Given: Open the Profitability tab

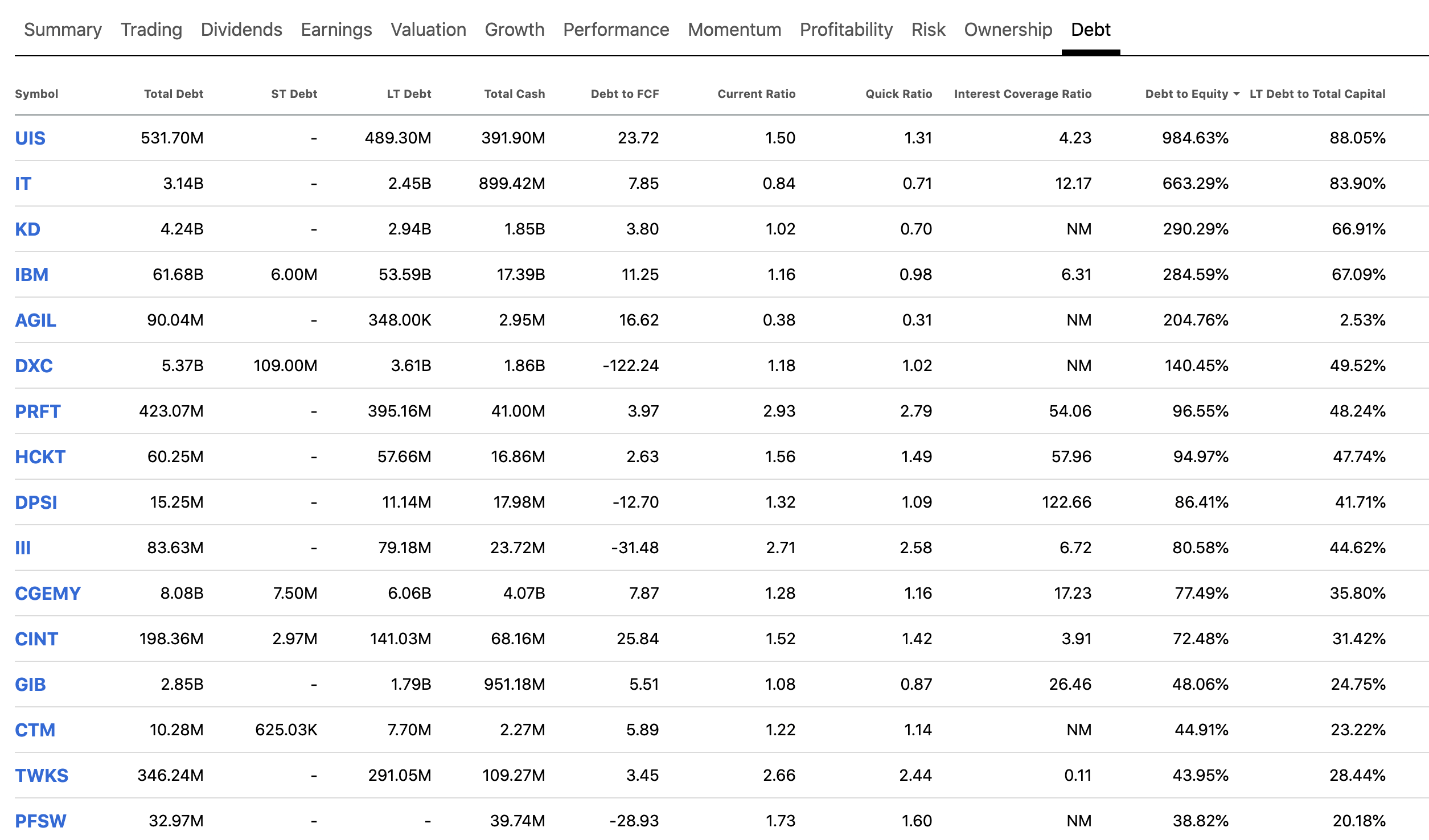Looking at the screenshot, I should [x=846, y=30].
